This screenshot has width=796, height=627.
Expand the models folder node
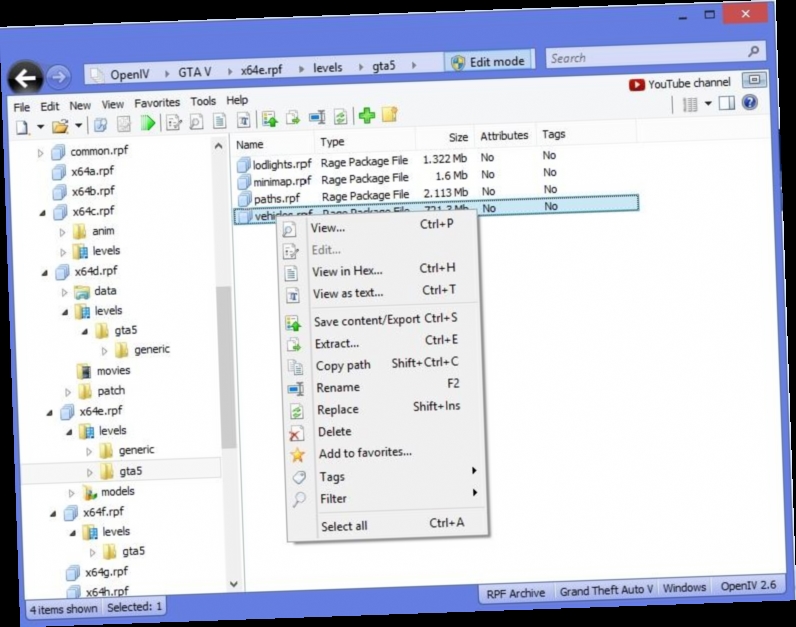coord(72,493)
